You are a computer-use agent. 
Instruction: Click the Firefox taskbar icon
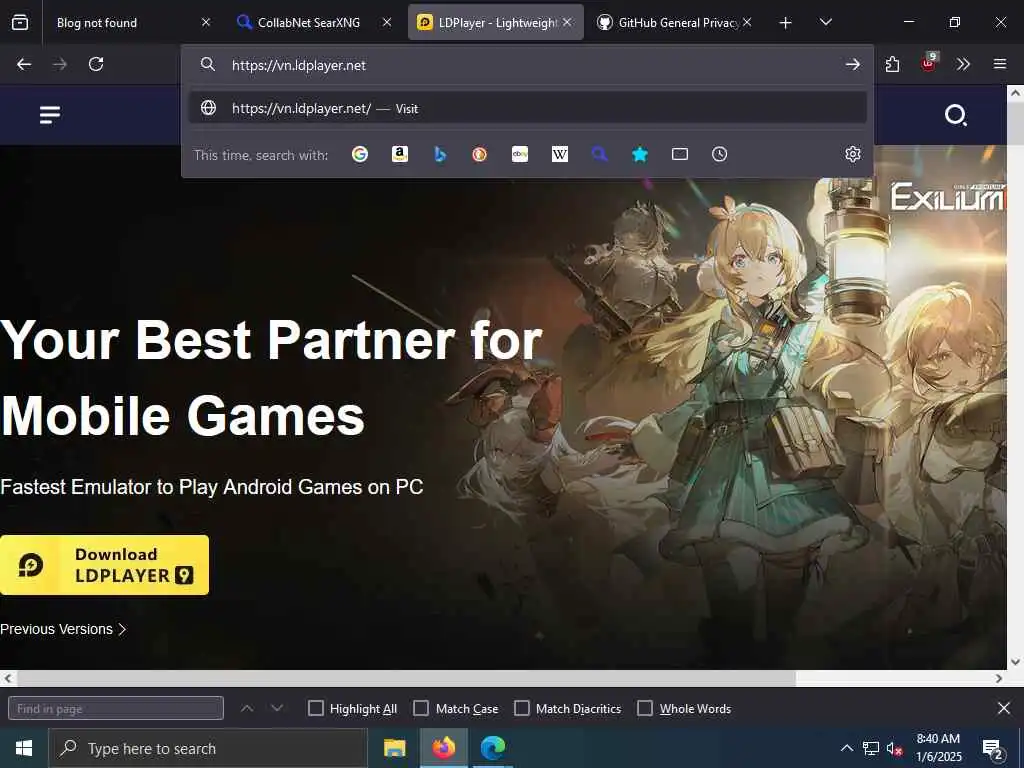[443, 748]
